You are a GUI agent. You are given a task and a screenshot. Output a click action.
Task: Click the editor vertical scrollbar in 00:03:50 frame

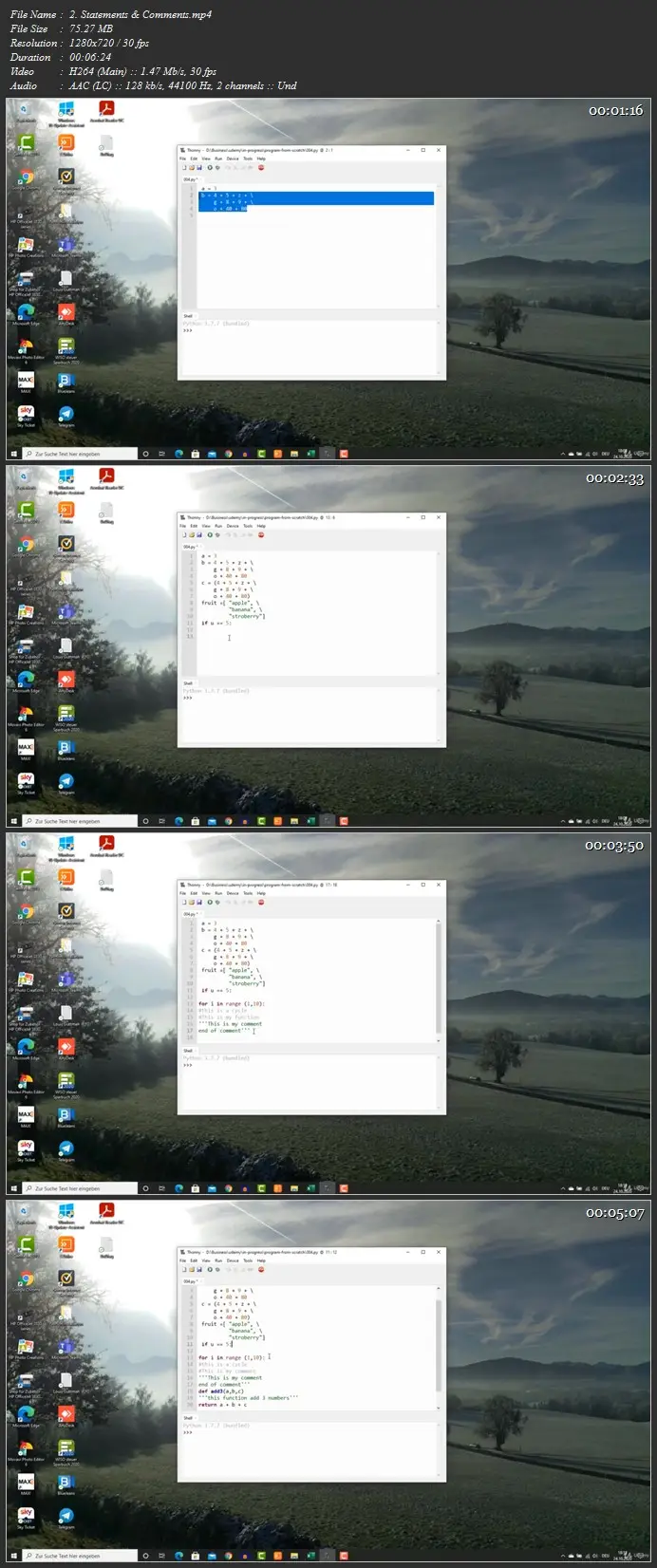click(x=438, y=980)
